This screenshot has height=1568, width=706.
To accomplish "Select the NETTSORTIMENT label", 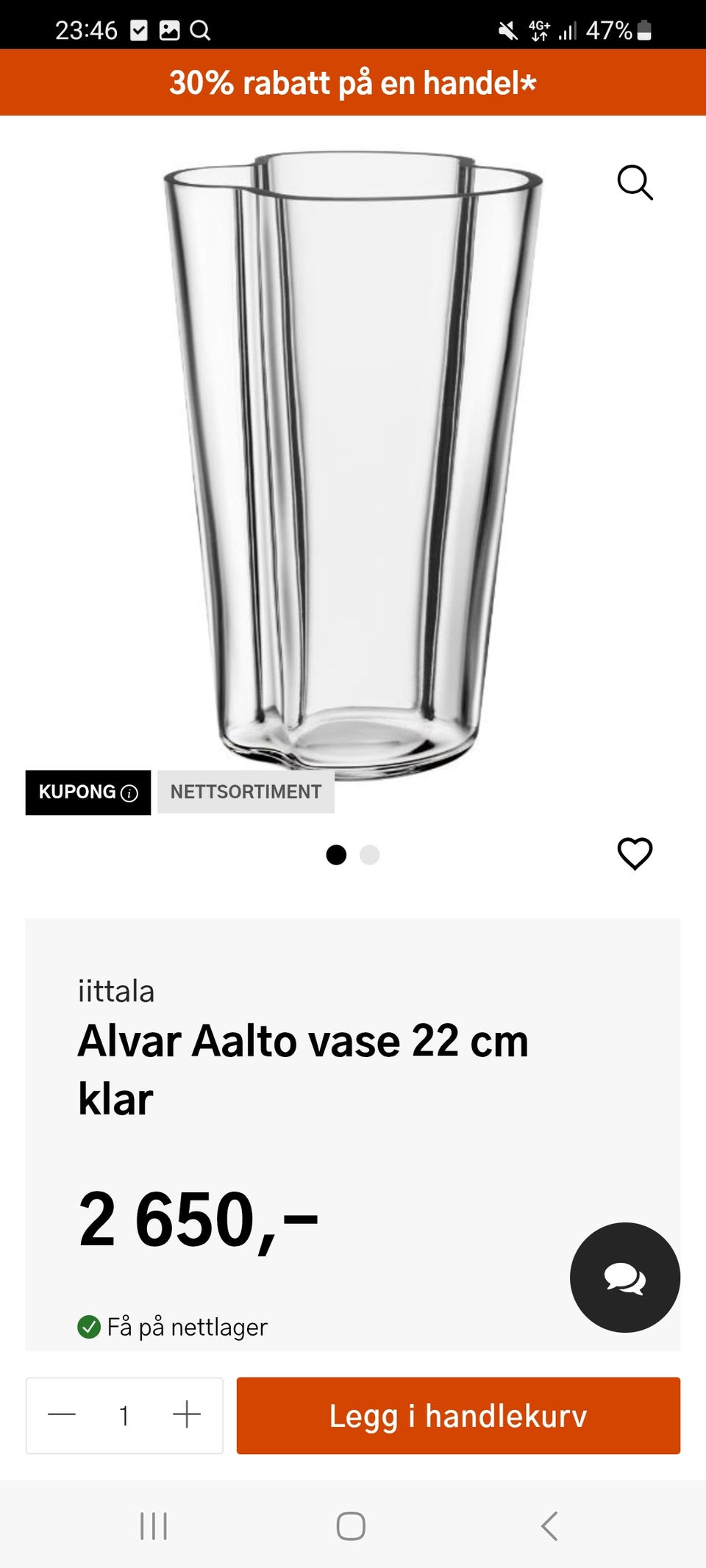I will tap(246, 792).
